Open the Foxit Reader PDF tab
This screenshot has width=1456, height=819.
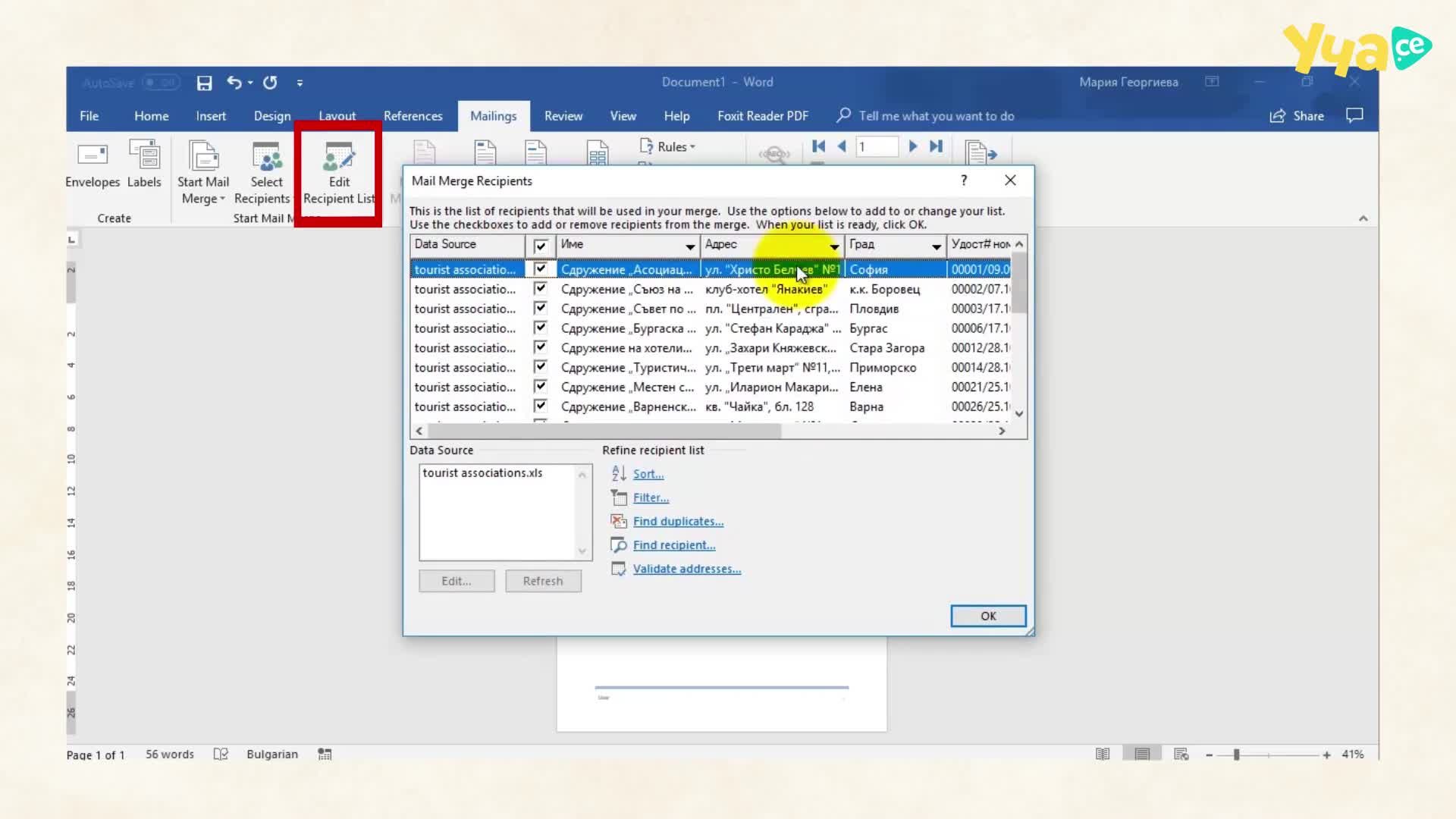pyautogui.click(x=763, y=116)
